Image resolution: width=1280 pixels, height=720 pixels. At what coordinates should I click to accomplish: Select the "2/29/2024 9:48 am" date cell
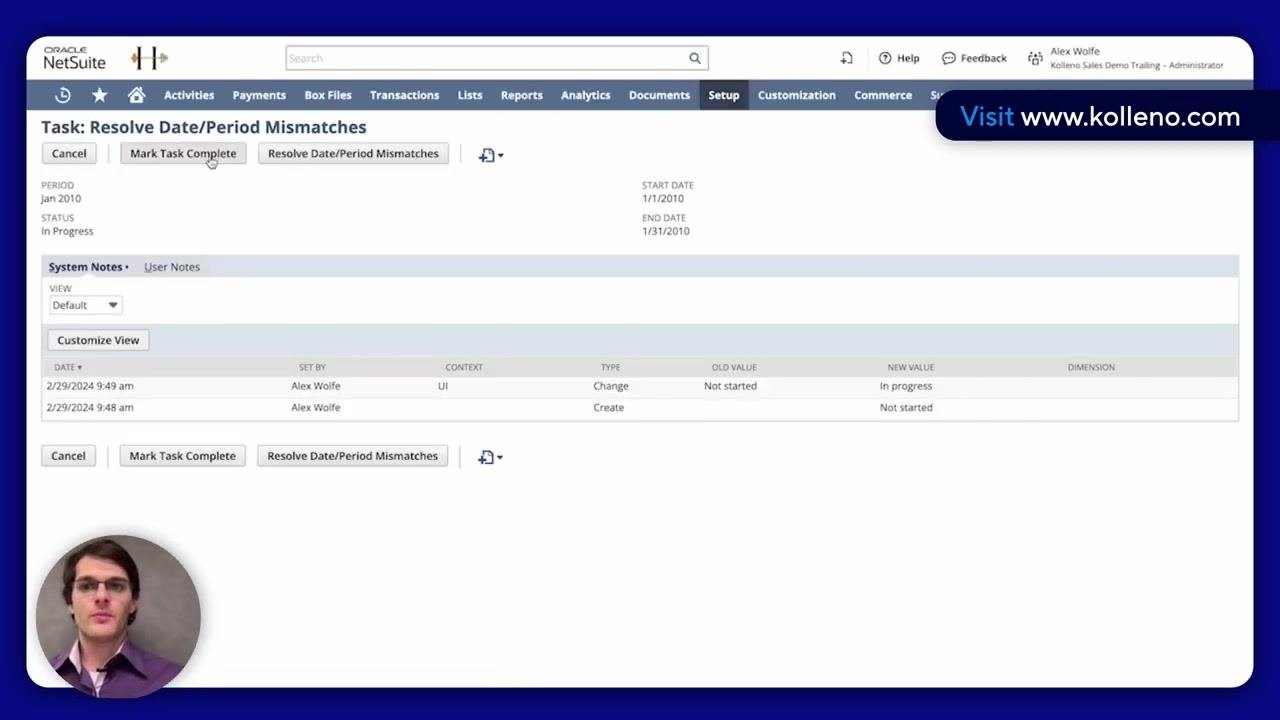point(90,408)
